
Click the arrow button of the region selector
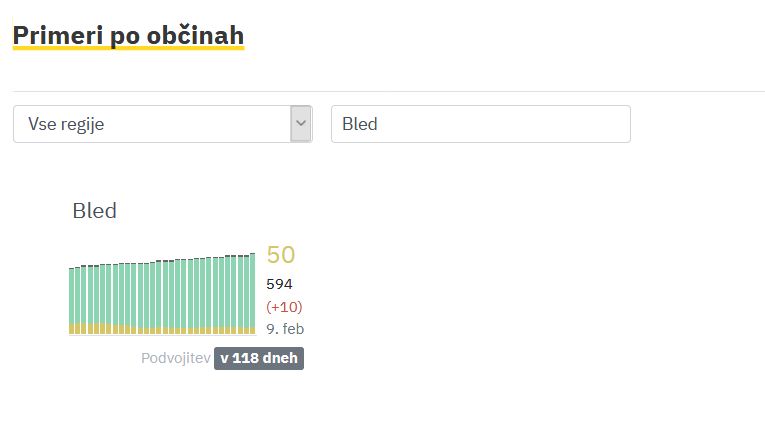(301, 124)
